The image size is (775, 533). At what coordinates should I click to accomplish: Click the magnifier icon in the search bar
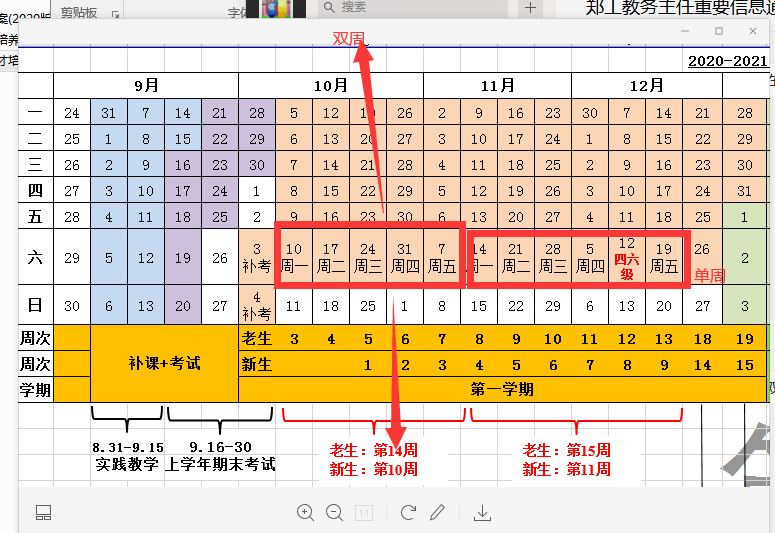click(328, 7)
